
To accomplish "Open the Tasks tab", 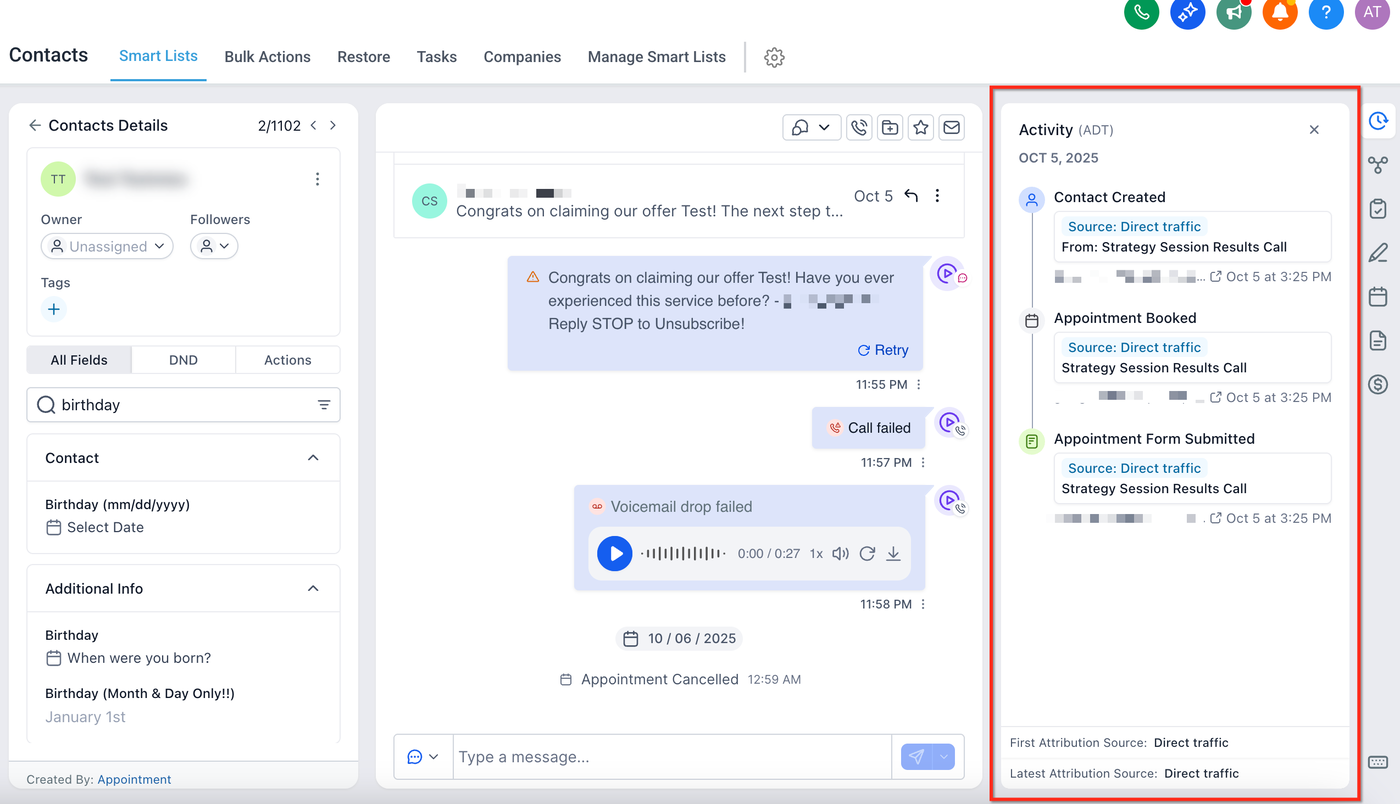I will (x=437, y=57).
